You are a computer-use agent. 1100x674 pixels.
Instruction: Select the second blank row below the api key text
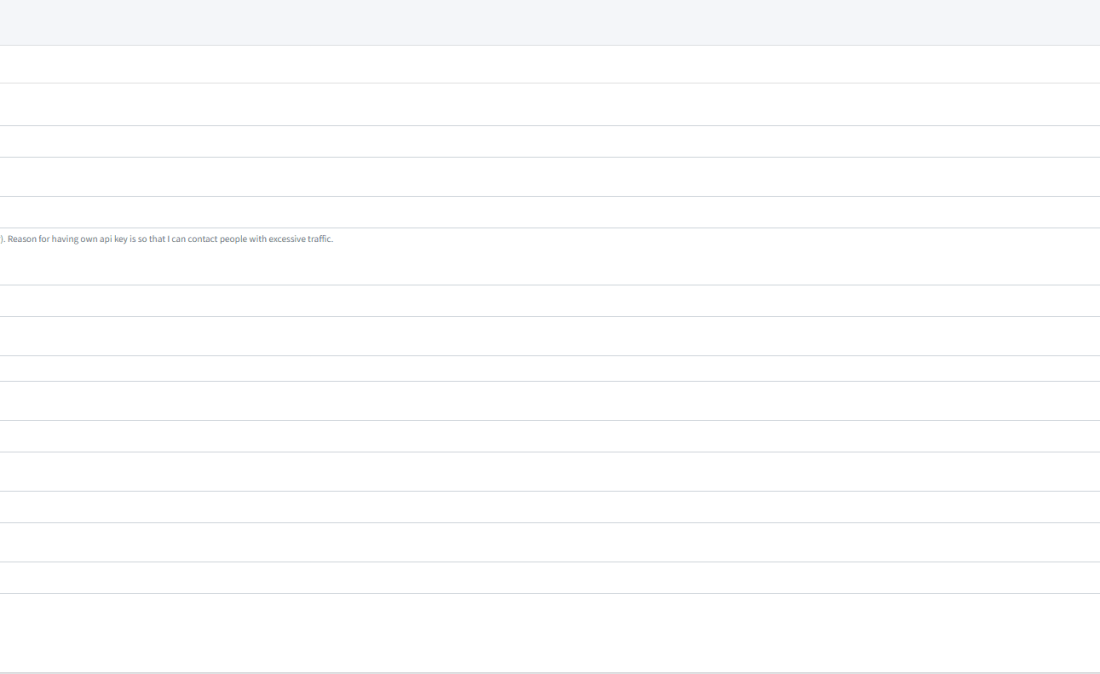pyautogui.click(x=550, y=336)
